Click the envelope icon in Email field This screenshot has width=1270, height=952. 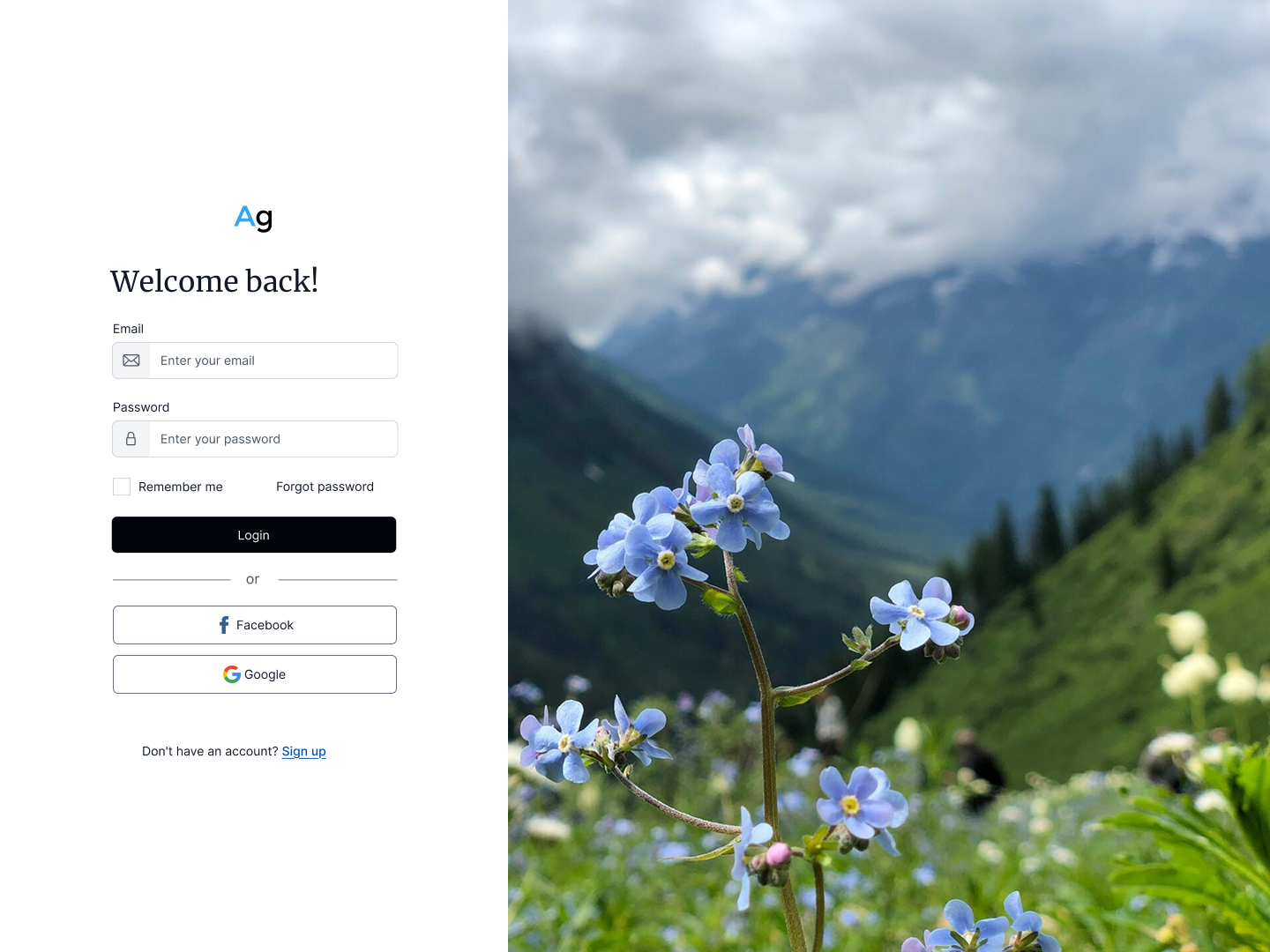point(131,361)
